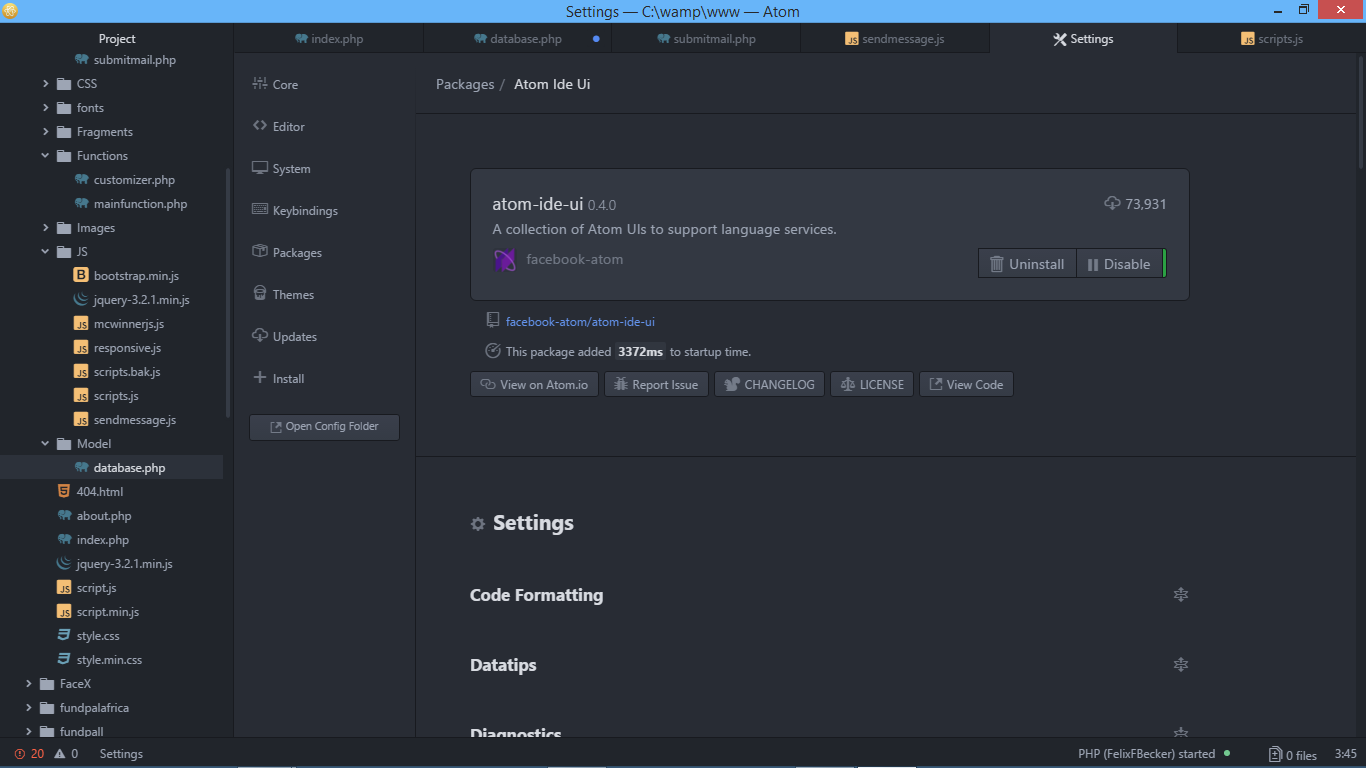
Task: Open the facebook-atom/atom-ide-ui repository link
Action: [x=582, y=321]
